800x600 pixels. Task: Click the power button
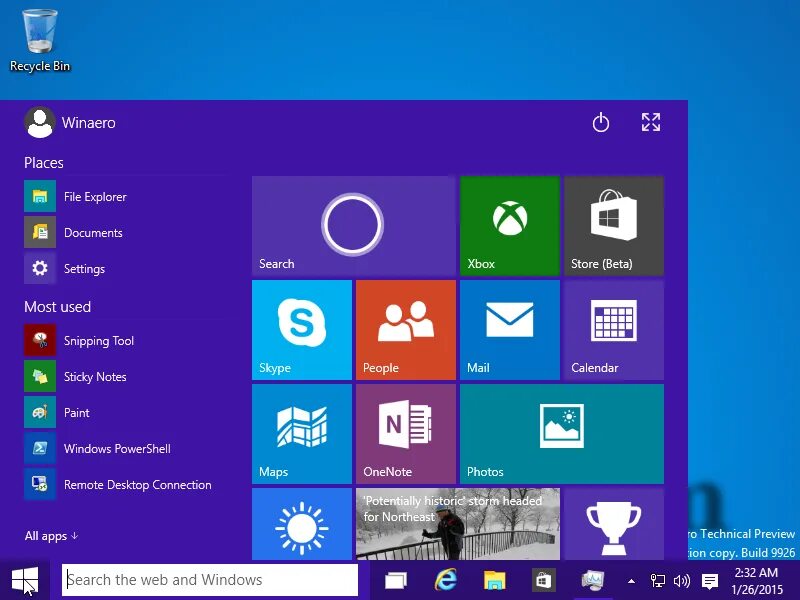click(x=600, y=122)
